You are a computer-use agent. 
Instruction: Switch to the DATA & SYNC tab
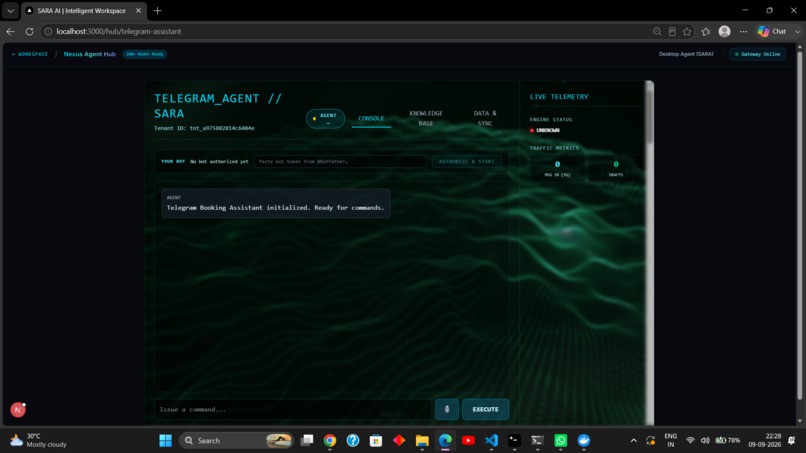pos(485,118)
